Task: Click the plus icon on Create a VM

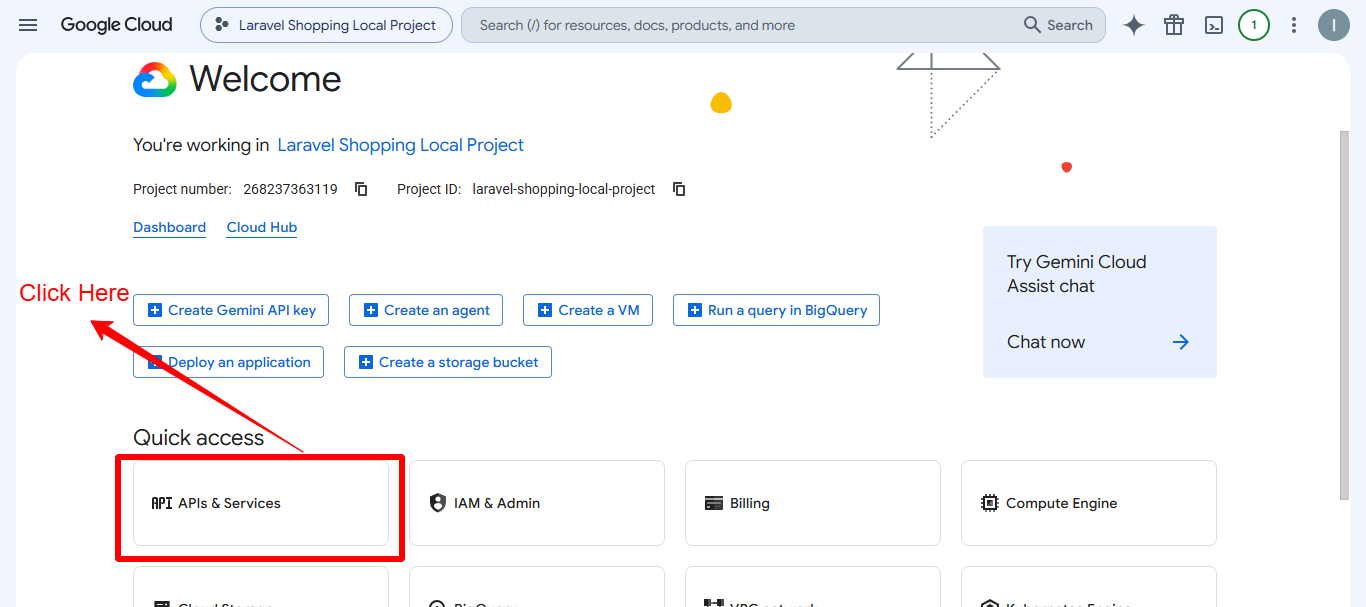Action: [x=545, y=310]
